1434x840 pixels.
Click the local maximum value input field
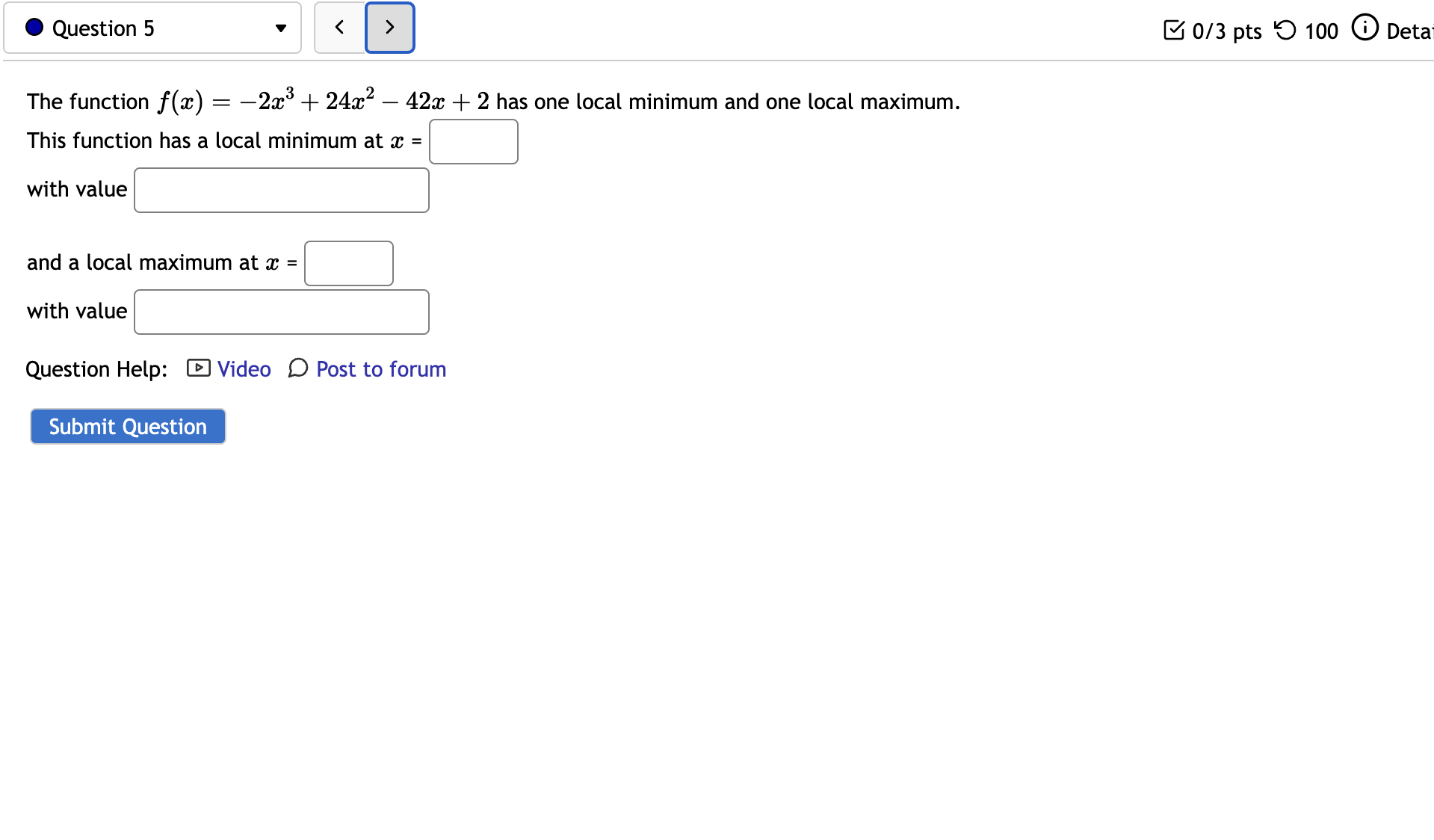pos(281,312)
